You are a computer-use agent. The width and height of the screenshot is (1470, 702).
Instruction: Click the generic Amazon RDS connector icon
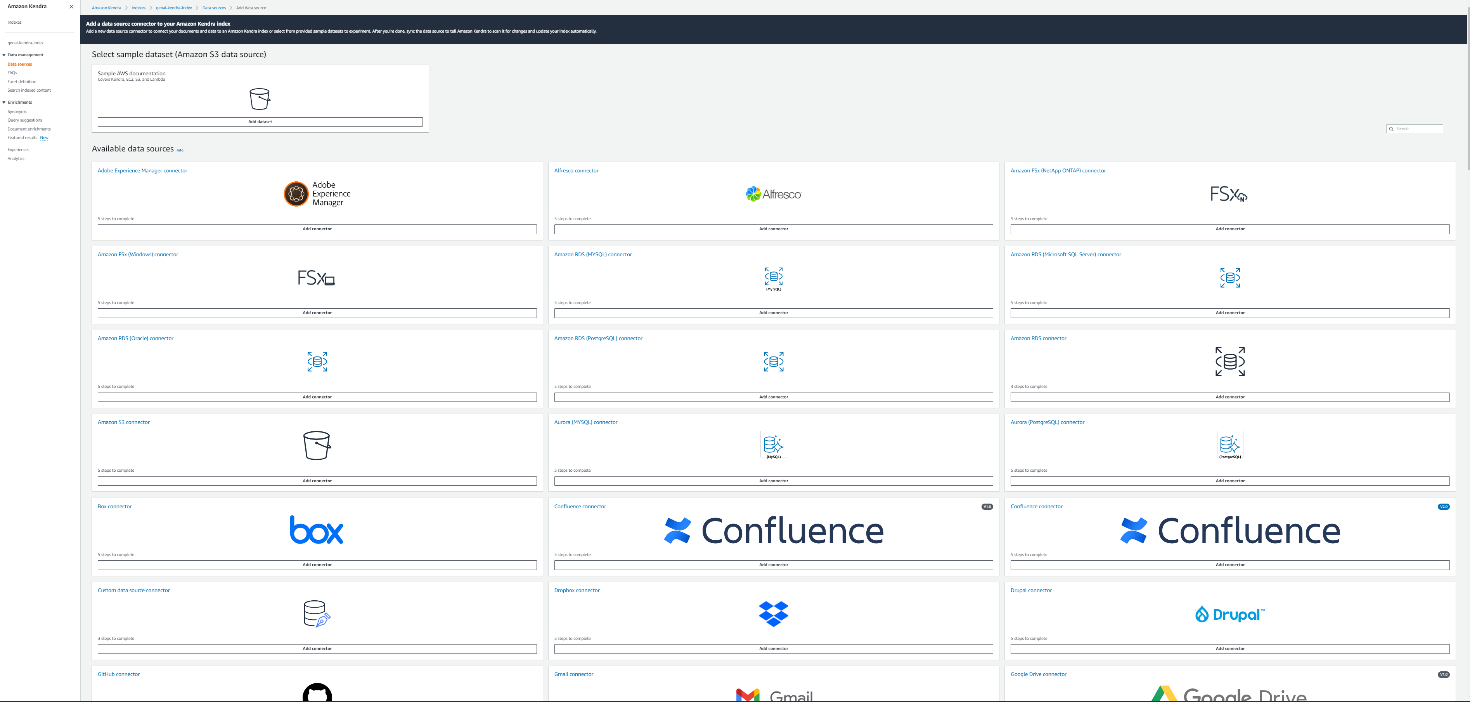1229,362
